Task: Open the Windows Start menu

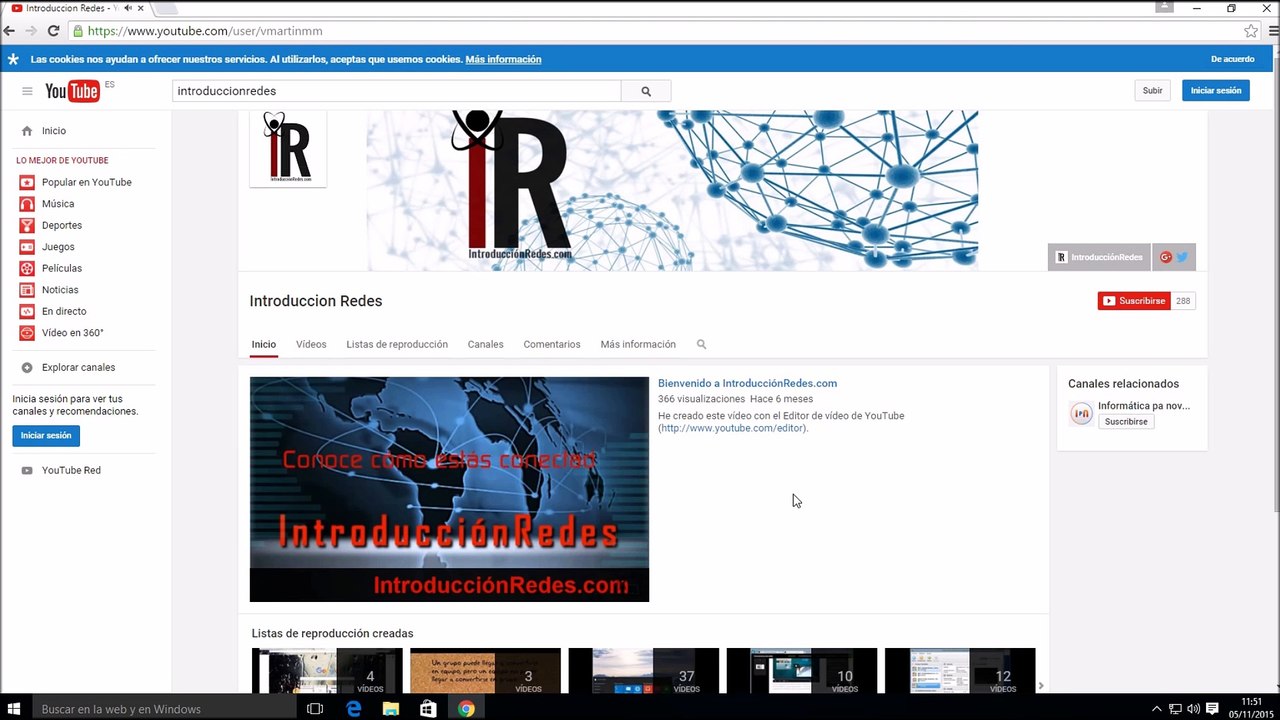Action: pyautogui.click(x=14, y=709)
